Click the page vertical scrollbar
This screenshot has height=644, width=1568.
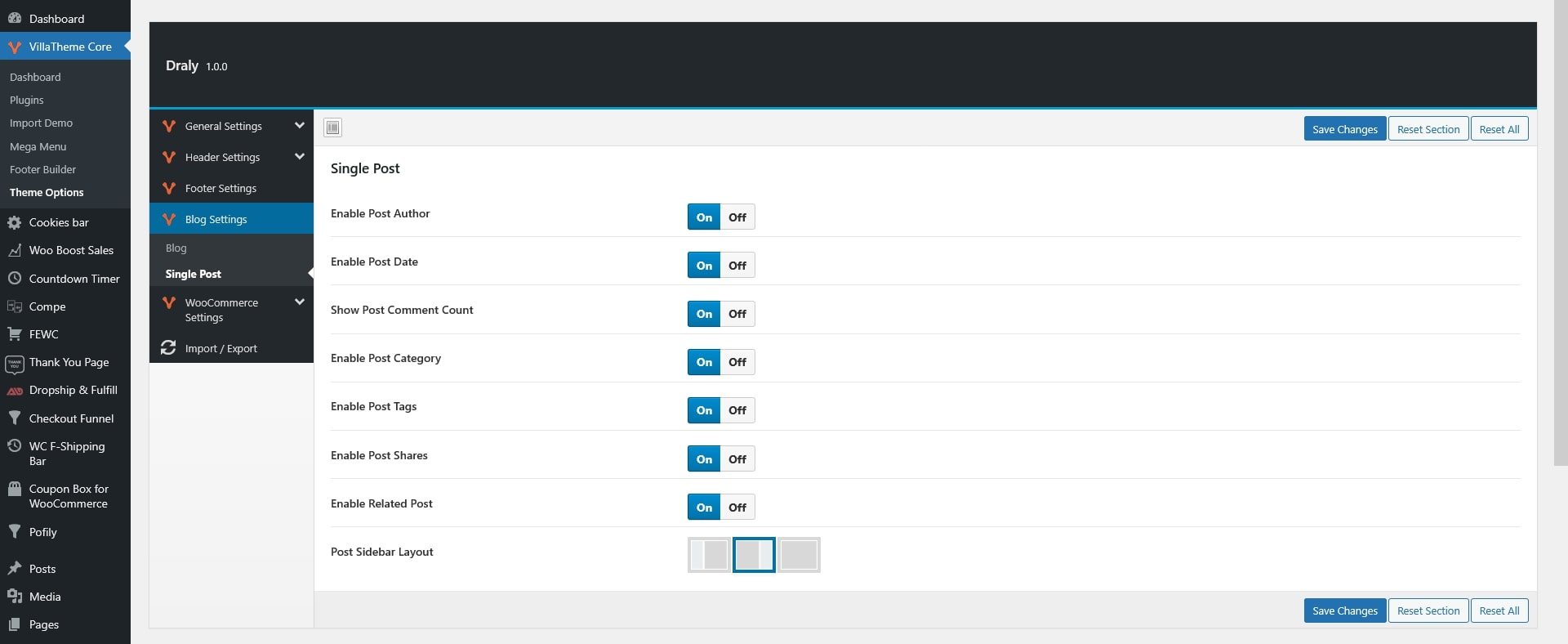(1560, 245)
